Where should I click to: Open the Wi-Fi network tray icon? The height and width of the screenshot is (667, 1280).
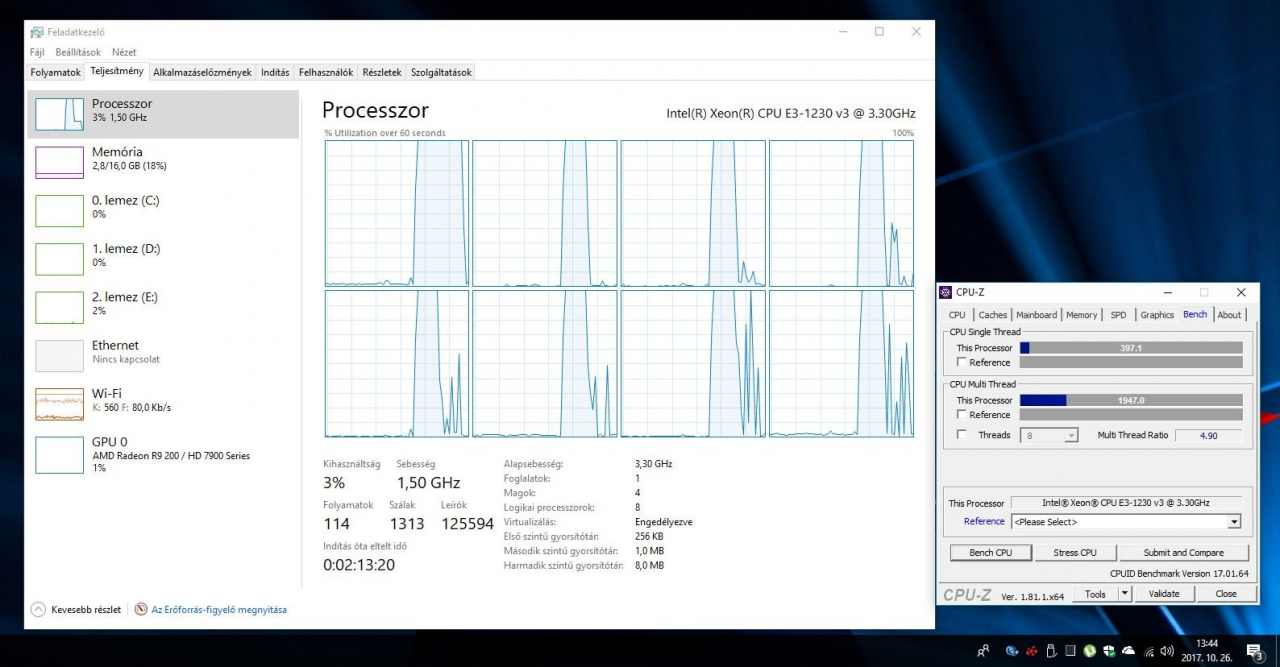coord(1148,651)
